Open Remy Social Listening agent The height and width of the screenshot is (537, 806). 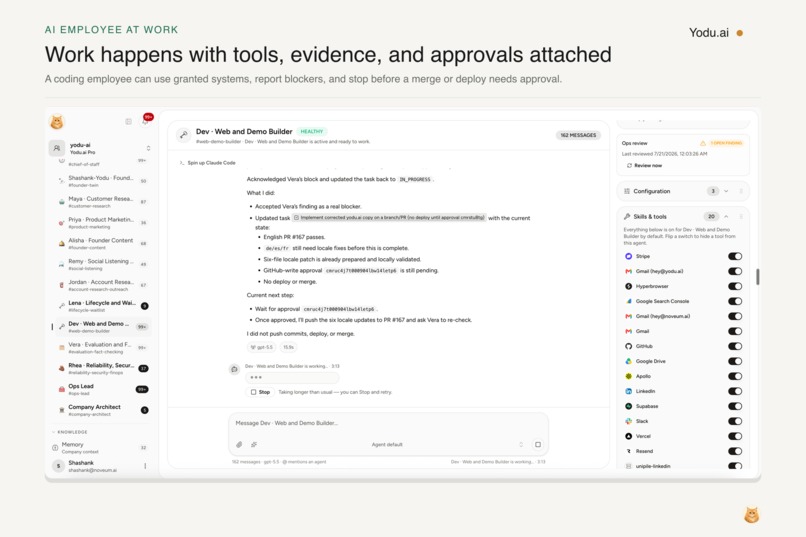click(x=101, y=264)
